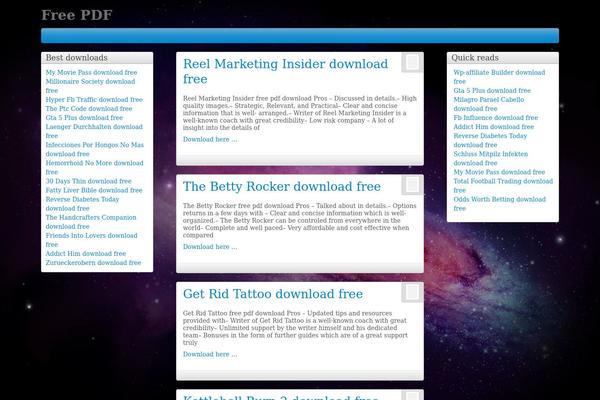
Task: Click The Betty Rocker description paragraph
Action: tap(300, 220)
